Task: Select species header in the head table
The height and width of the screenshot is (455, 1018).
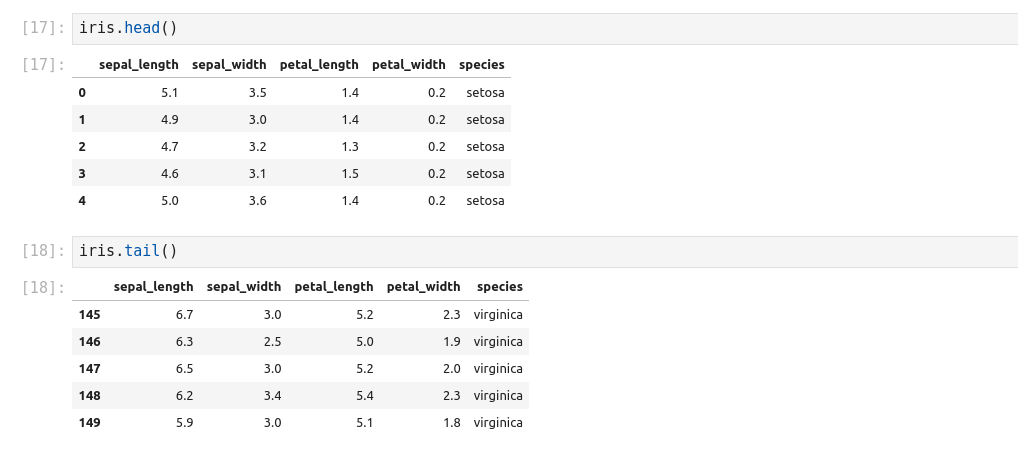Action: (x=482, y=65)
